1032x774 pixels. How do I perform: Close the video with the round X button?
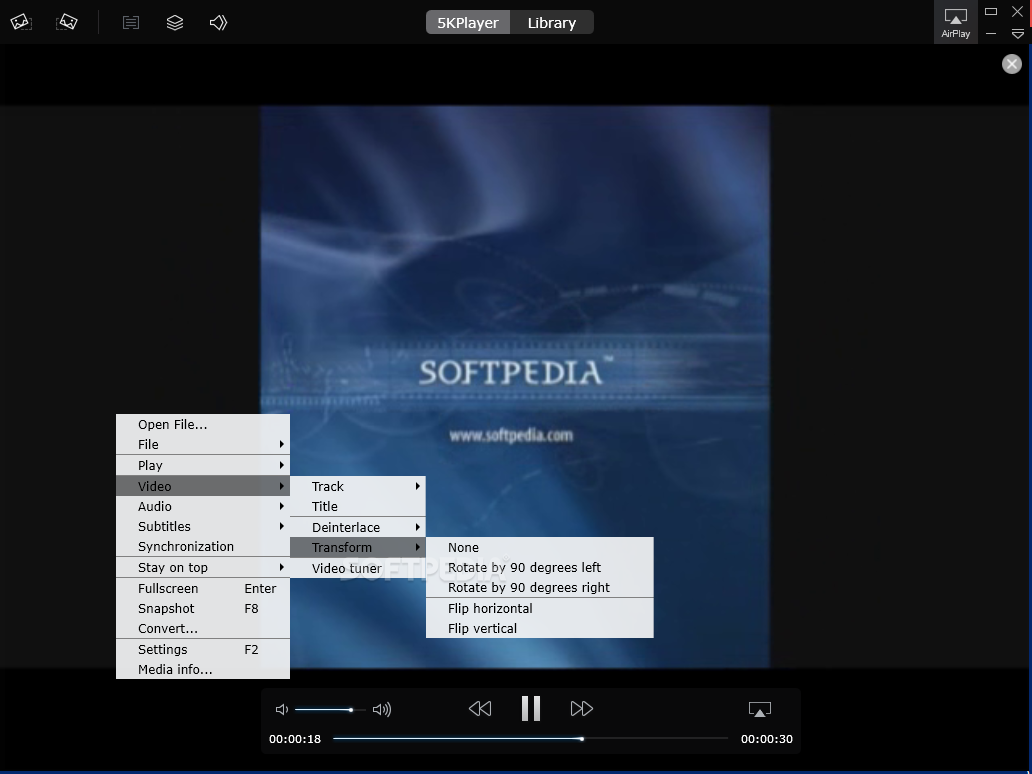coord(1012,64)
